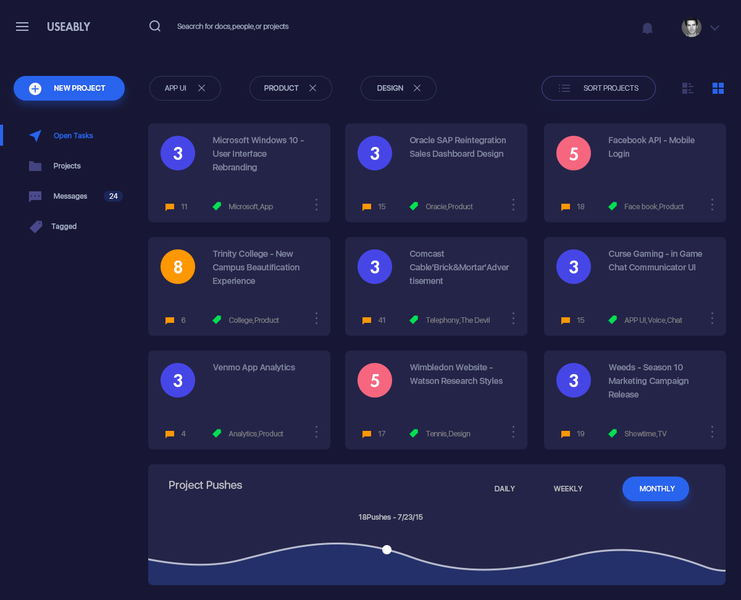The height and width of the screenshot is (600, 741).
Task: Open Tagged in the sidebar
Action: [64, 226]
